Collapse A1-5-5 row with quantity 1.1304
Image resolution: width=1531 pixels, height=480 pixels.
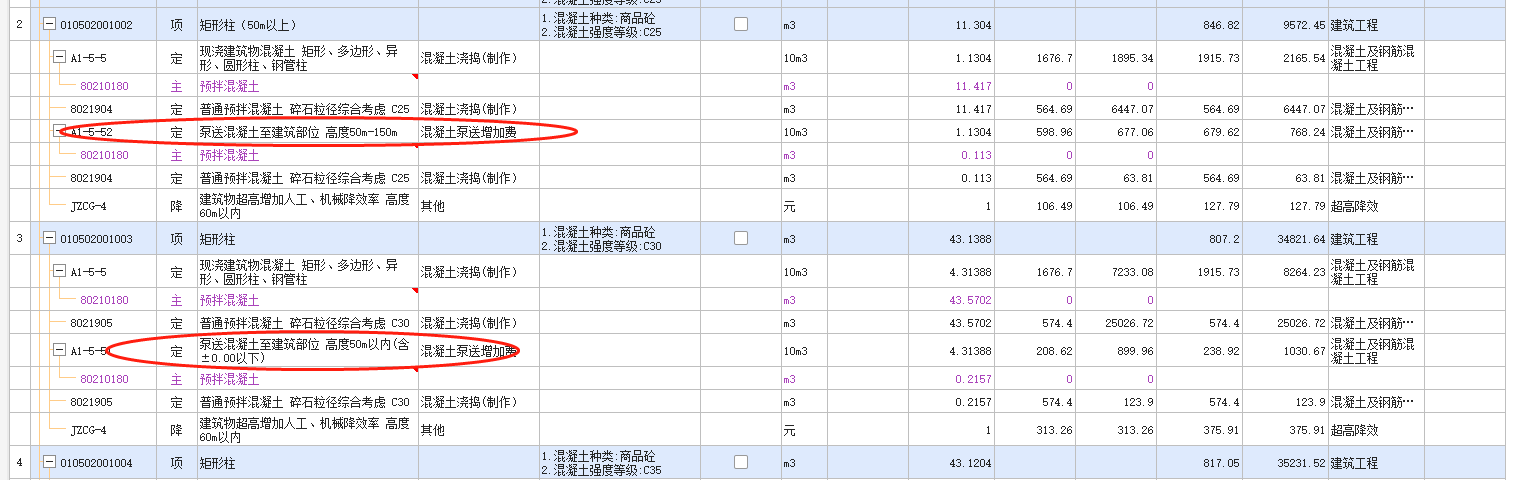pos(59,57)
